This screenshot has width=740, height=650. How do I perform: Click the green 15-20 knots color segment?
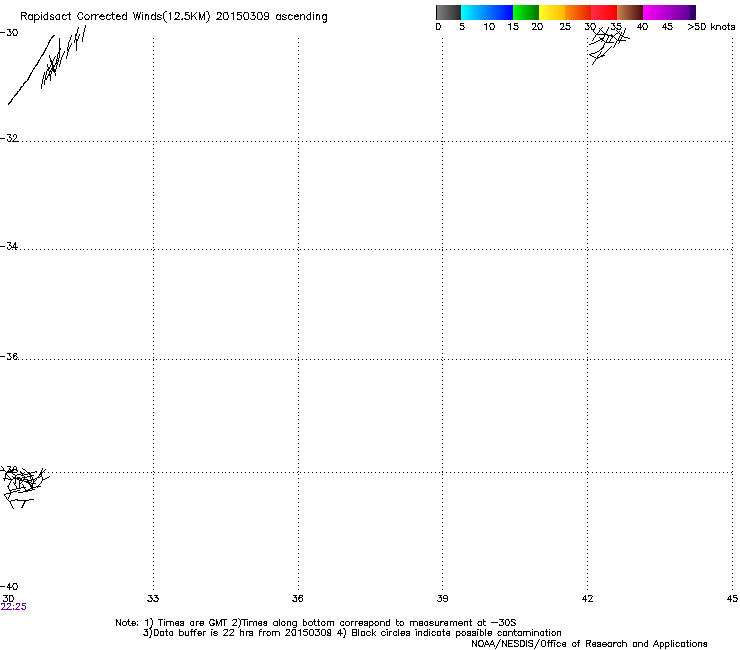pyautogui.click(x=526, y=12)
